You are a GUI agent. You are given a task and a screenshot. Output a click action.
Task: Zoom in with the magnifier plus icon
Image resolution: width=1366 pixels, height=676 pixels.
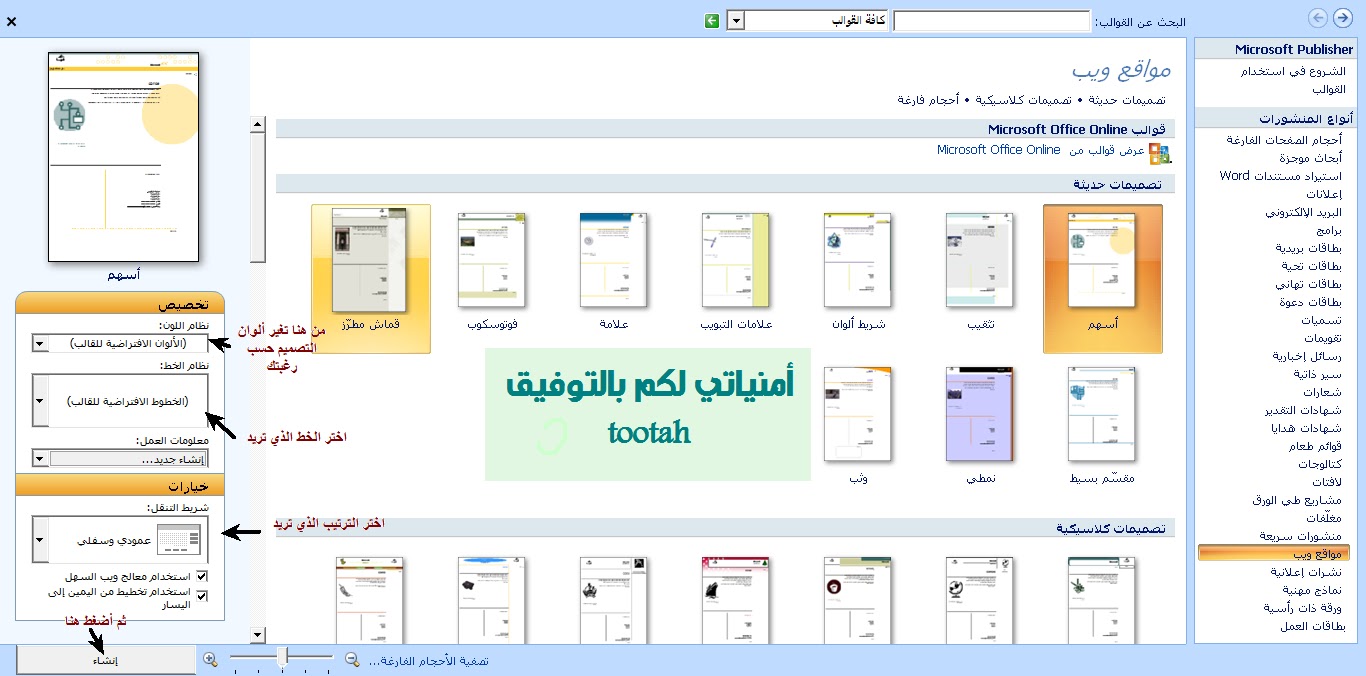[x=210, y=657]
